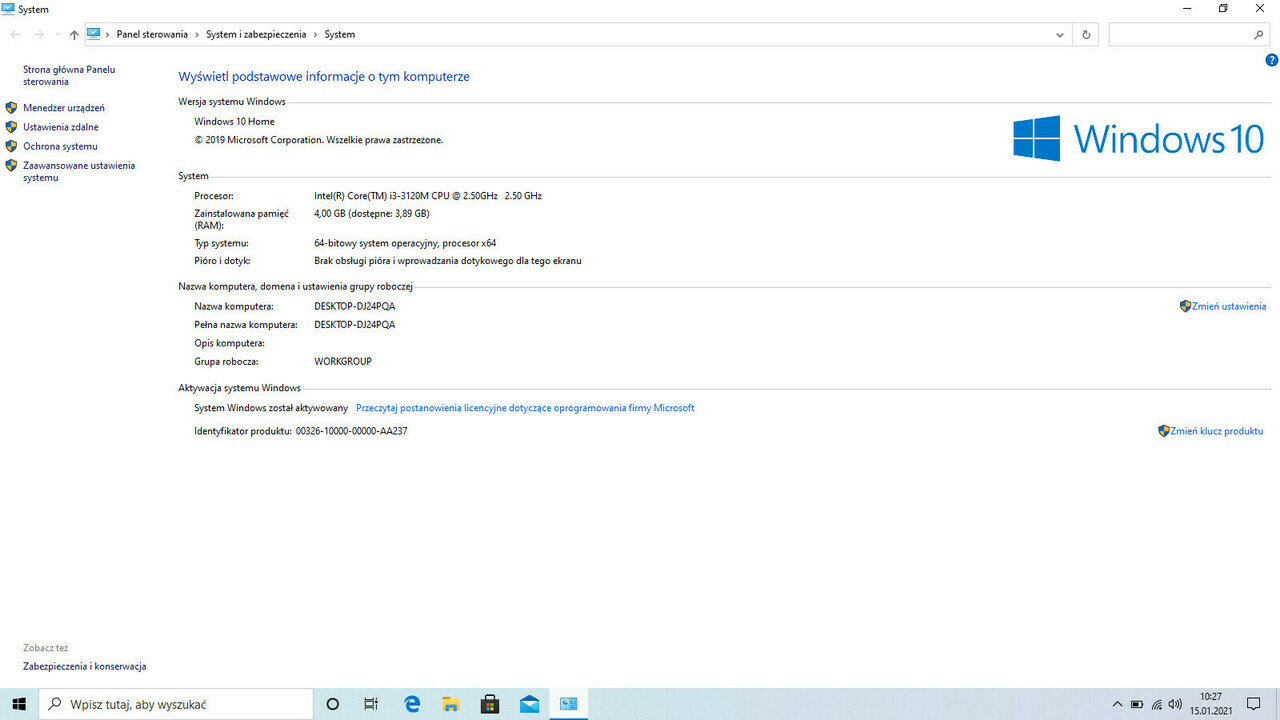
Task: Click the WORKGROUP value
Action: click(x=343, y=361)
